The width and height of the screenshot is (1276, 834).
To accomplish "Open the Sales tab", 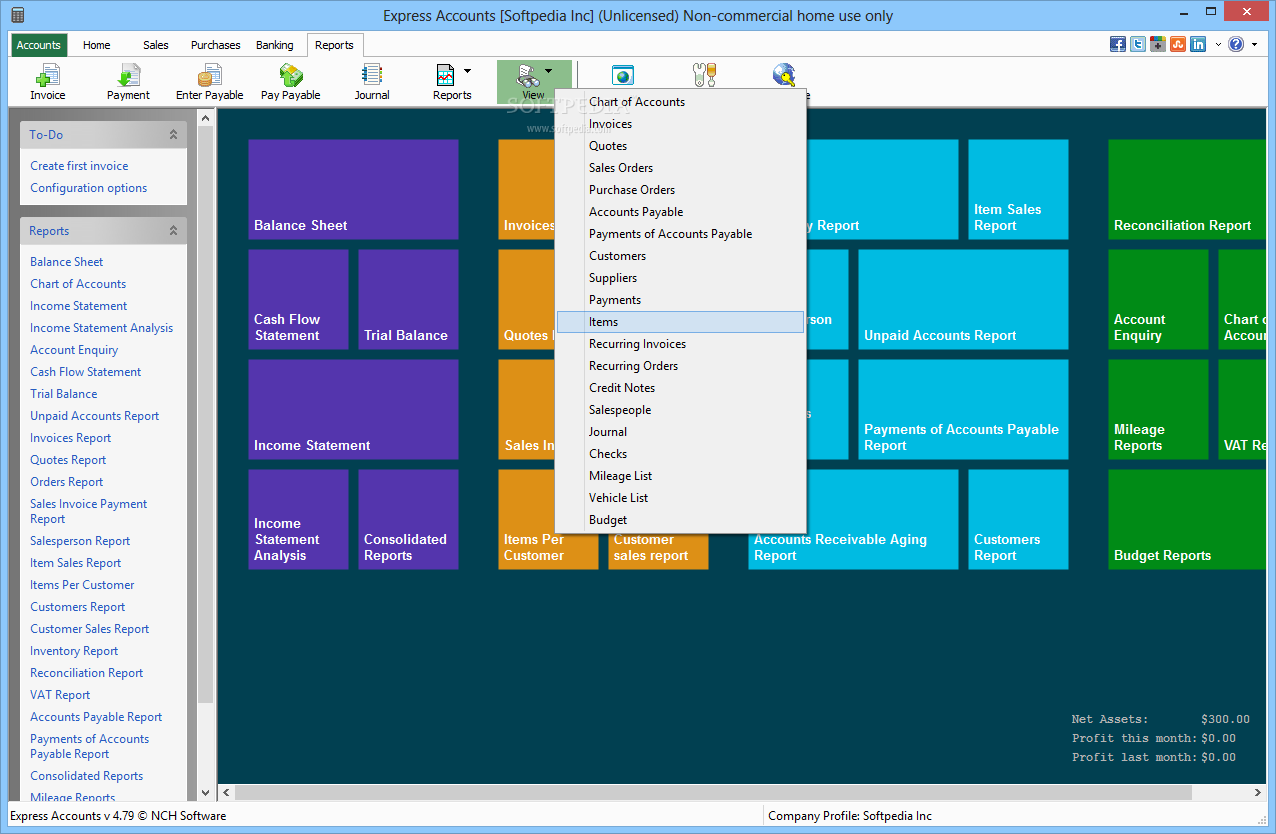I will click(x=156, y=45).
